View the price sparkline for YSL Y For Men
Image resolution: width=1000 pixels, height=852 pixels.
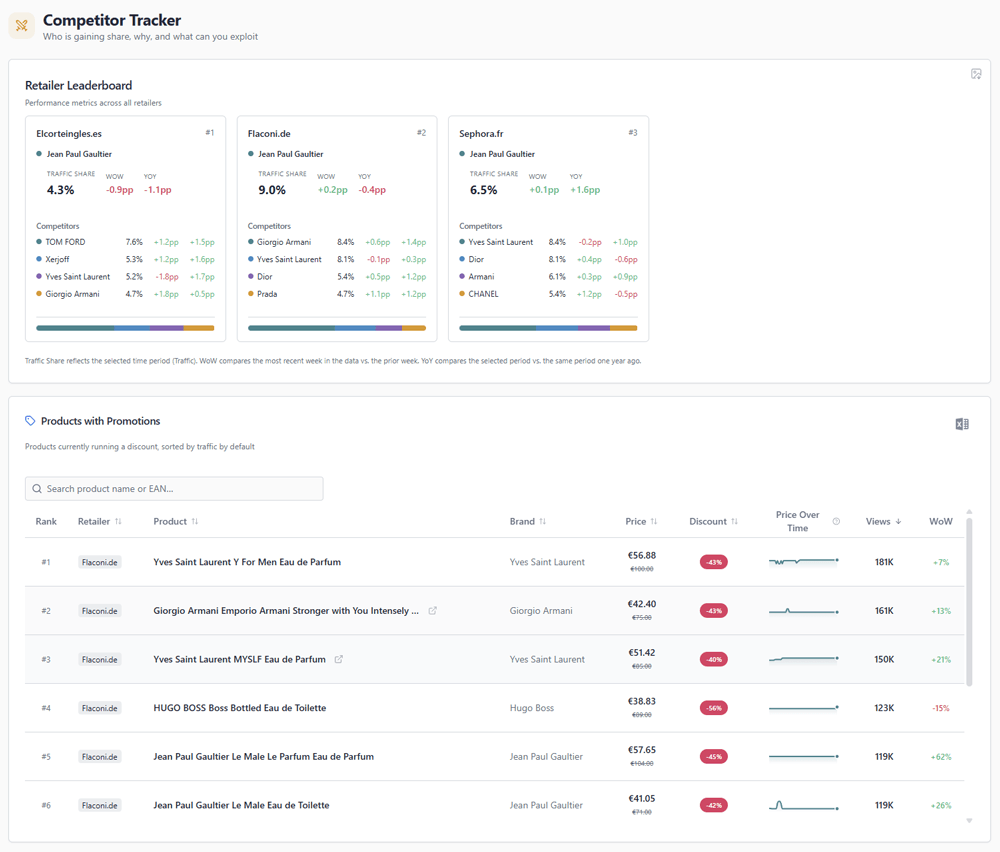coord(804,561)
